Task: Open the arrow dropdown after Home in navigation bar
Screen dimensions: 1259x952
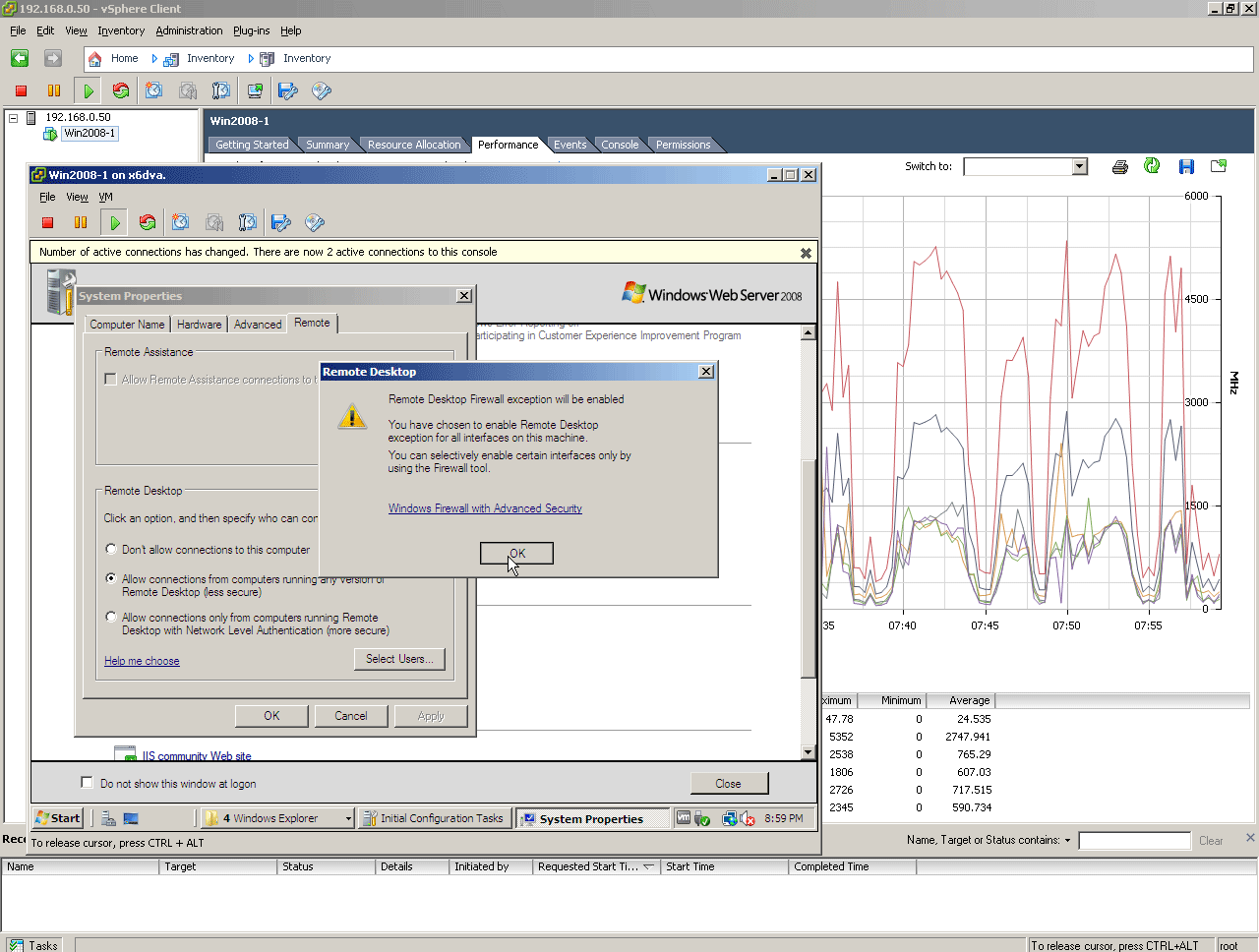Action: pos(154,59)
